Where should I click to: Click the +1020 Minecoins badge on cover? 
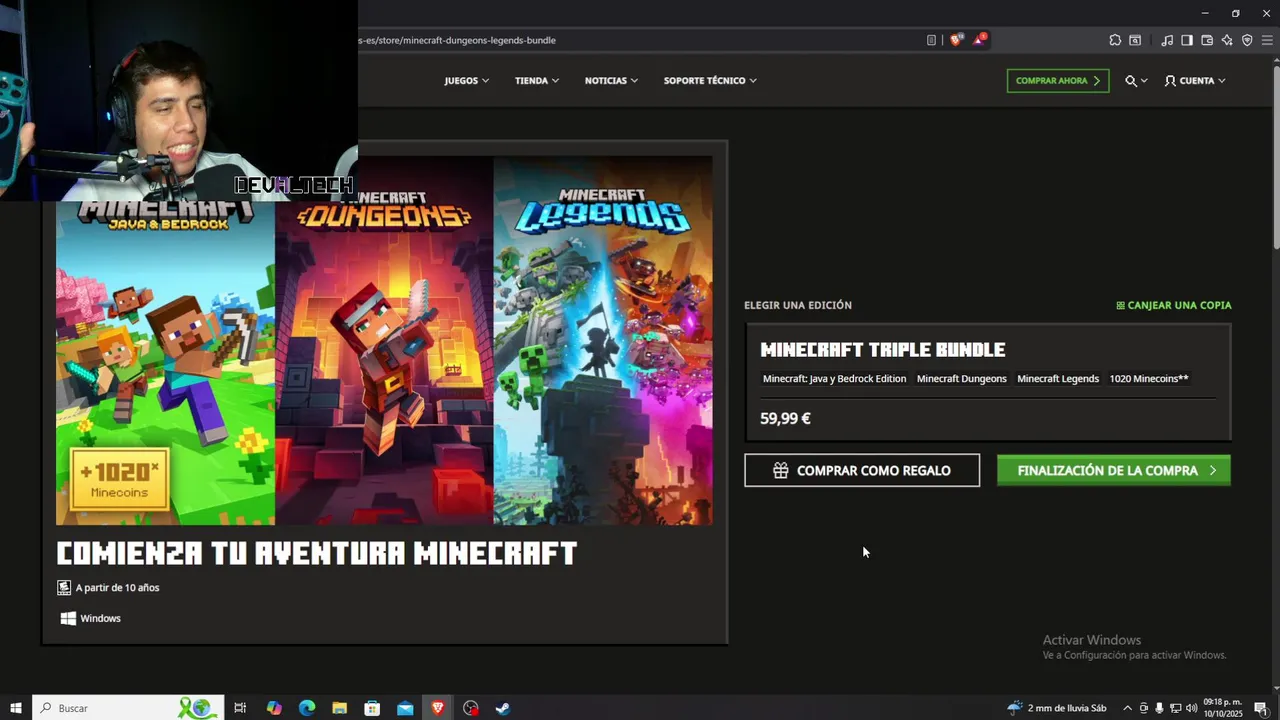tap(119, 480)
